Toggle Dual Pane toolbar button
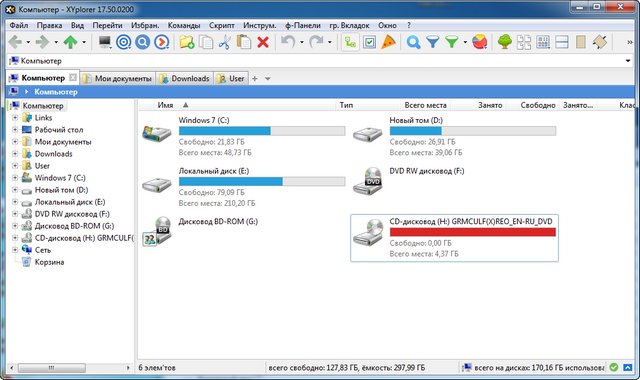The width and height of the screenshot is (640, 380). click(x=562, y=42)
